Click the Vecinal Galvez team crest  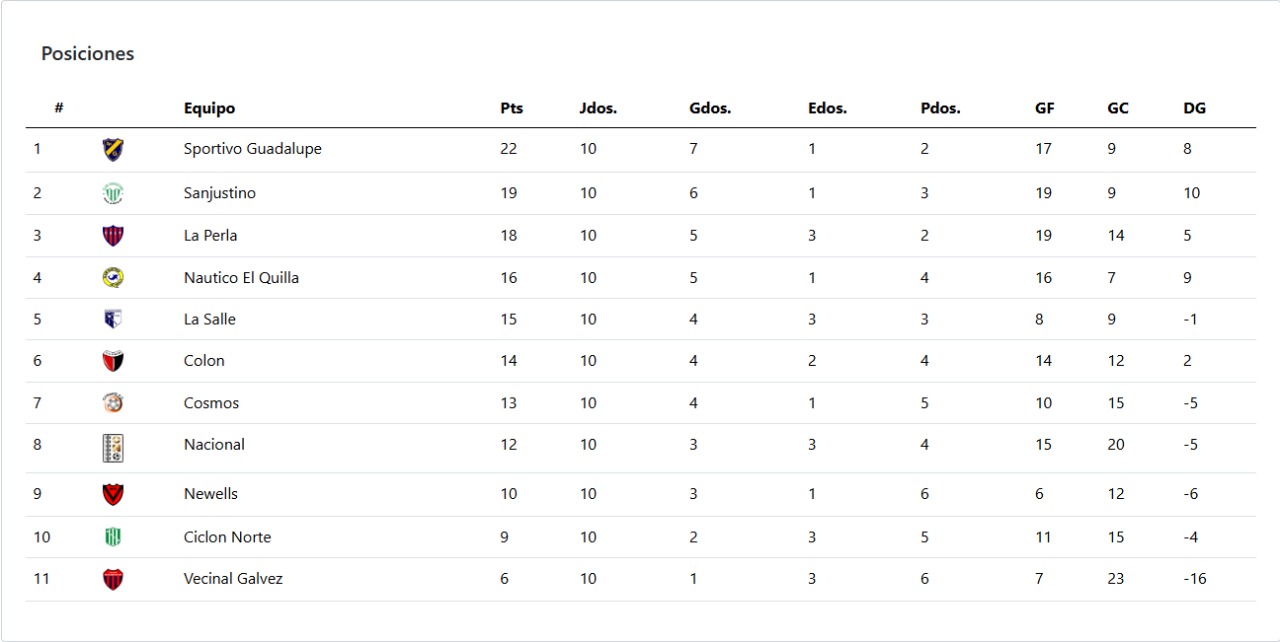pyautogui.click(x=113, y=579)
